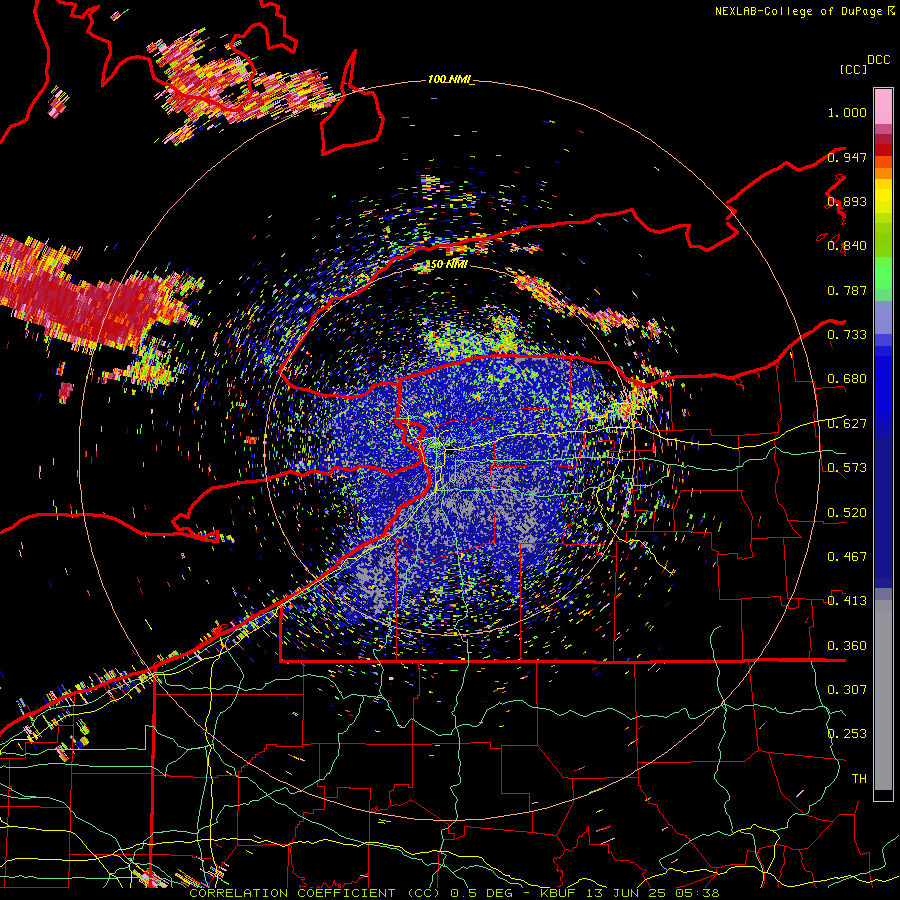Viewport: 900px width, 900px height.
Task: Click the CORRELATION COEFFICIENT caption text
Action: click(292, 893)
